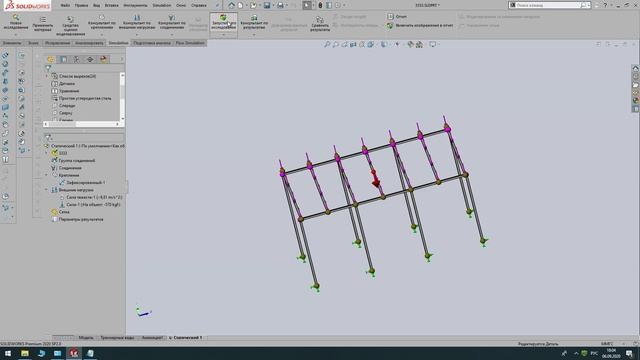The image size is (640, 360).
Task: Switch to Статический 1 bottom tab
Action: point(187,338)
